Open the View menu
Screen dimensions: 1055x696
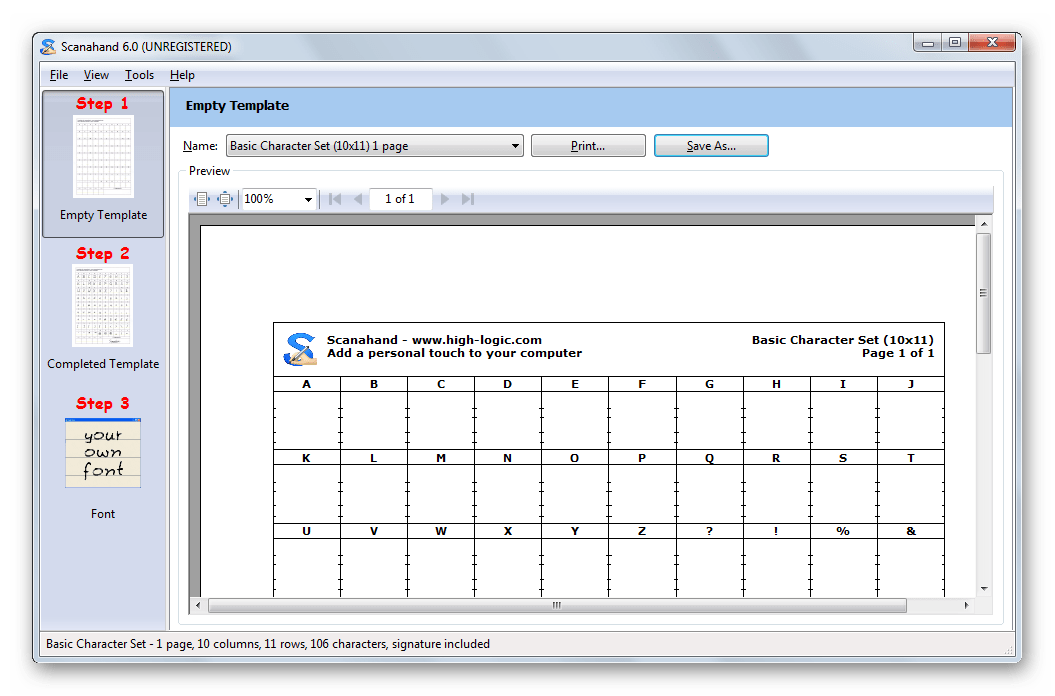[x=96, y=75]
